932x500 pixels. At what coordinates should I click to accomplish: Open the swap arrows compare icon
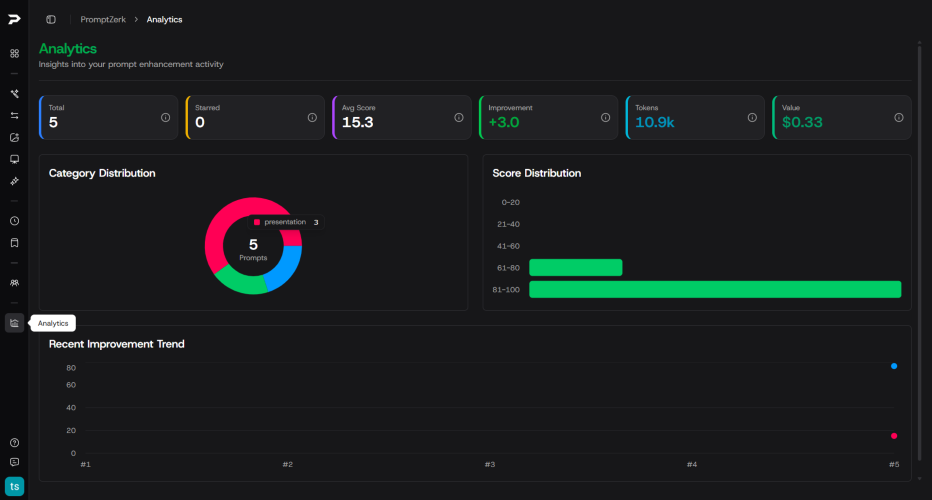point(14,115)
